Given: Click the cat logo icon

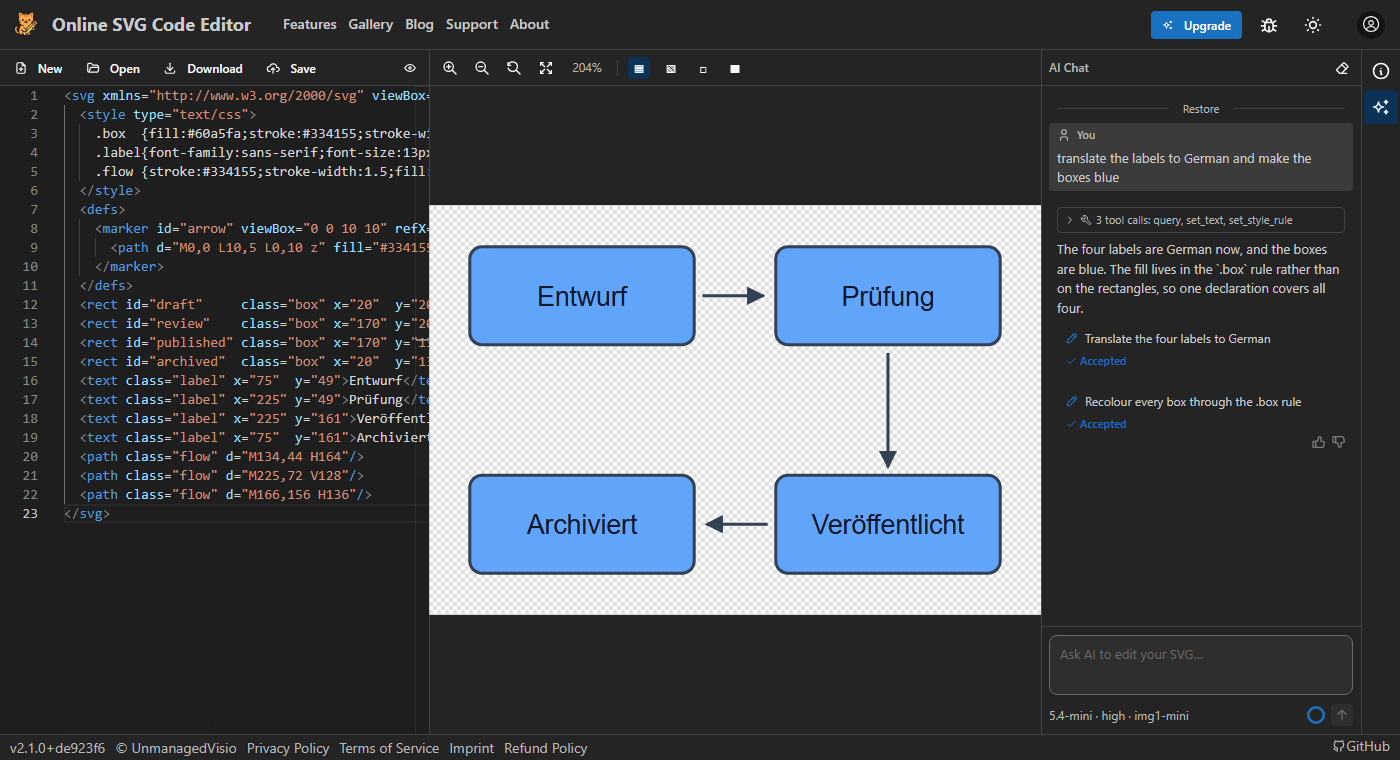Looking at the screenshot, I should tap(26, 24).
